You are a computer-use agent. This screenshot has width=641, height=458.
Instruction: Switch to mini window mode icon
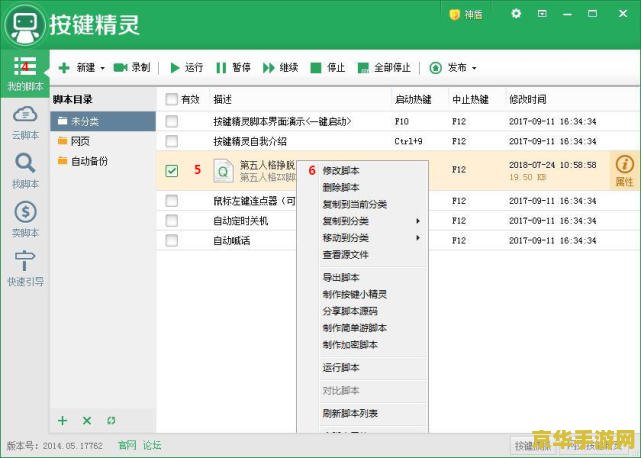click(542, 13)
